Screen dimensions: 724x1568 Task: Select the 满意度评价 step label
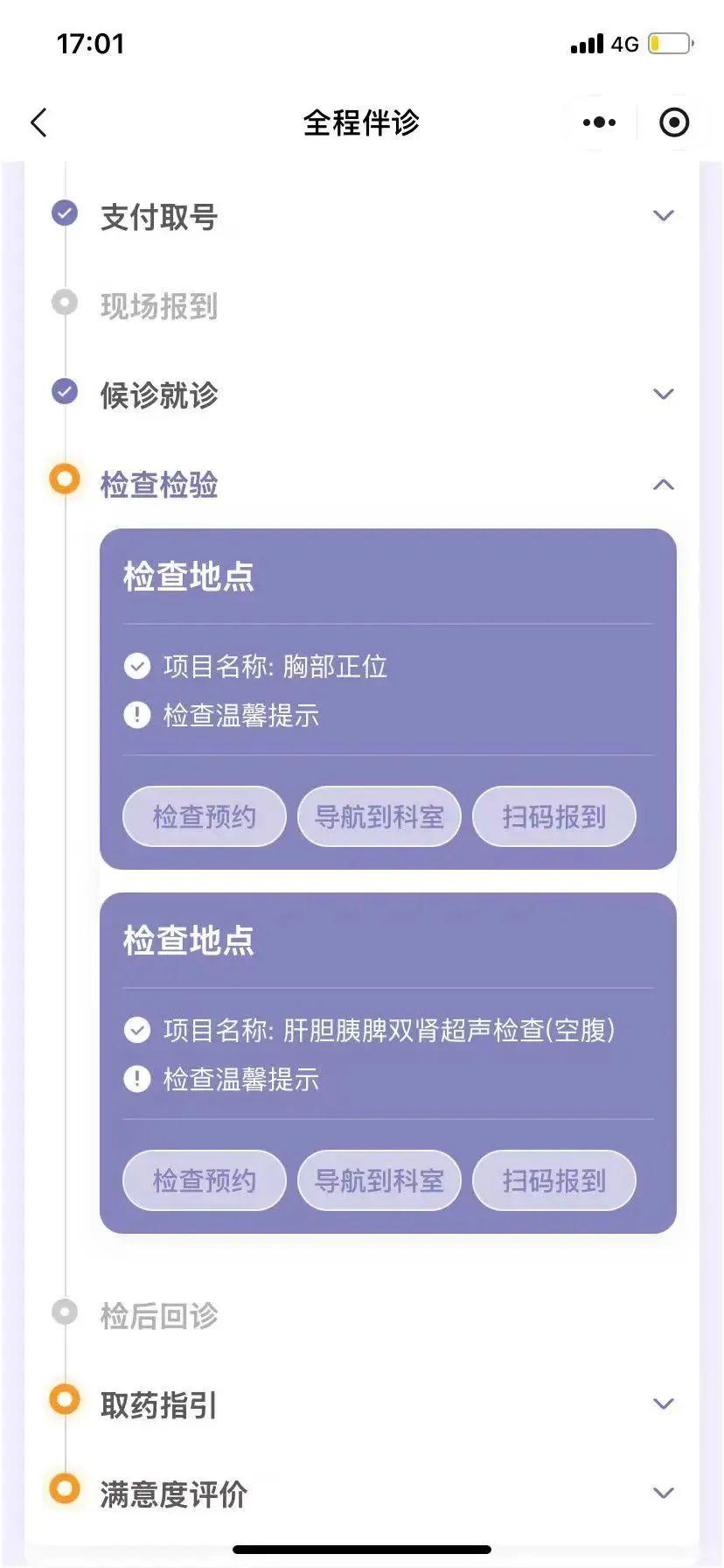[x=174, y=1494]
